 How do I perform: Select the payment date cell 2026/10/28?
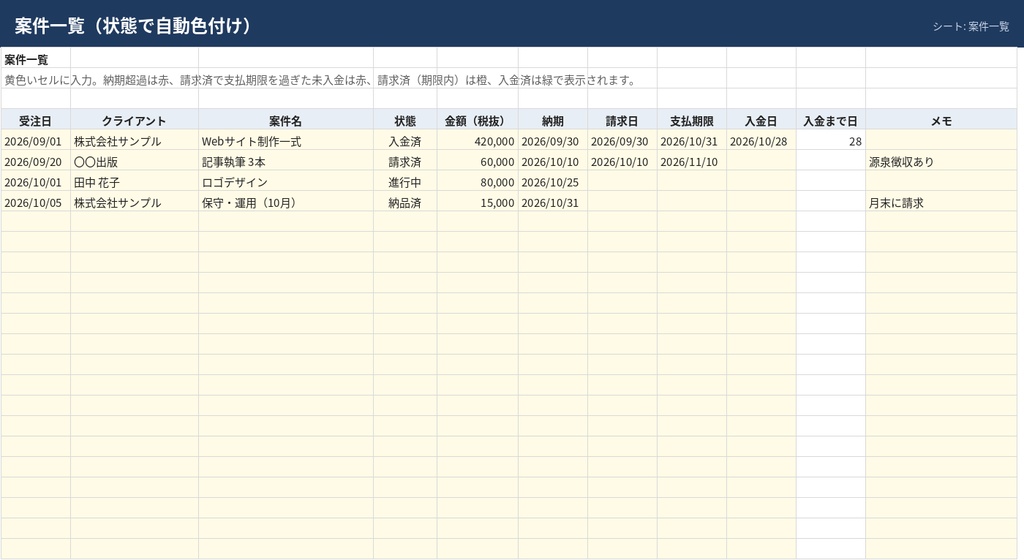[x=761, y=141]
